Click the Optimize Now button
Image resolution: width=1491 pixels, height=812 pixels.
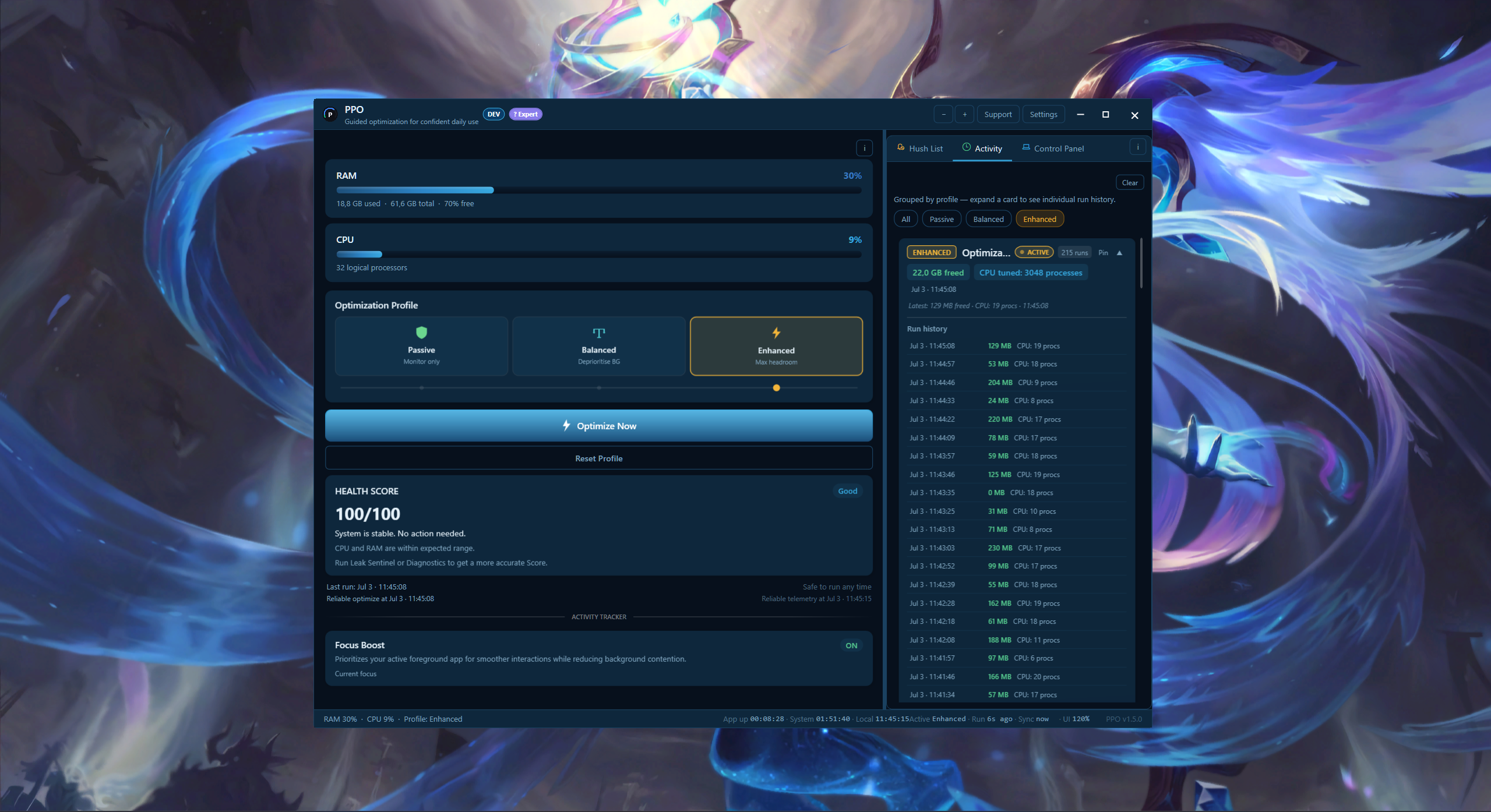(x=599, y=425)
